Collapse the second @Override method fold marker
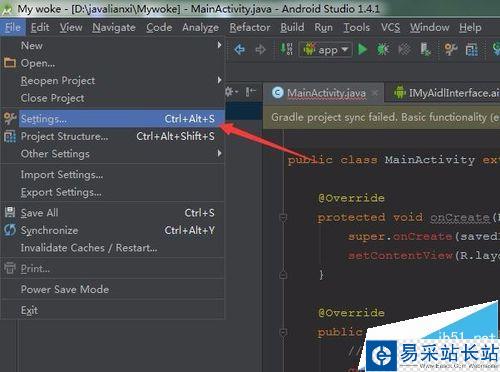 click(283, 332)
